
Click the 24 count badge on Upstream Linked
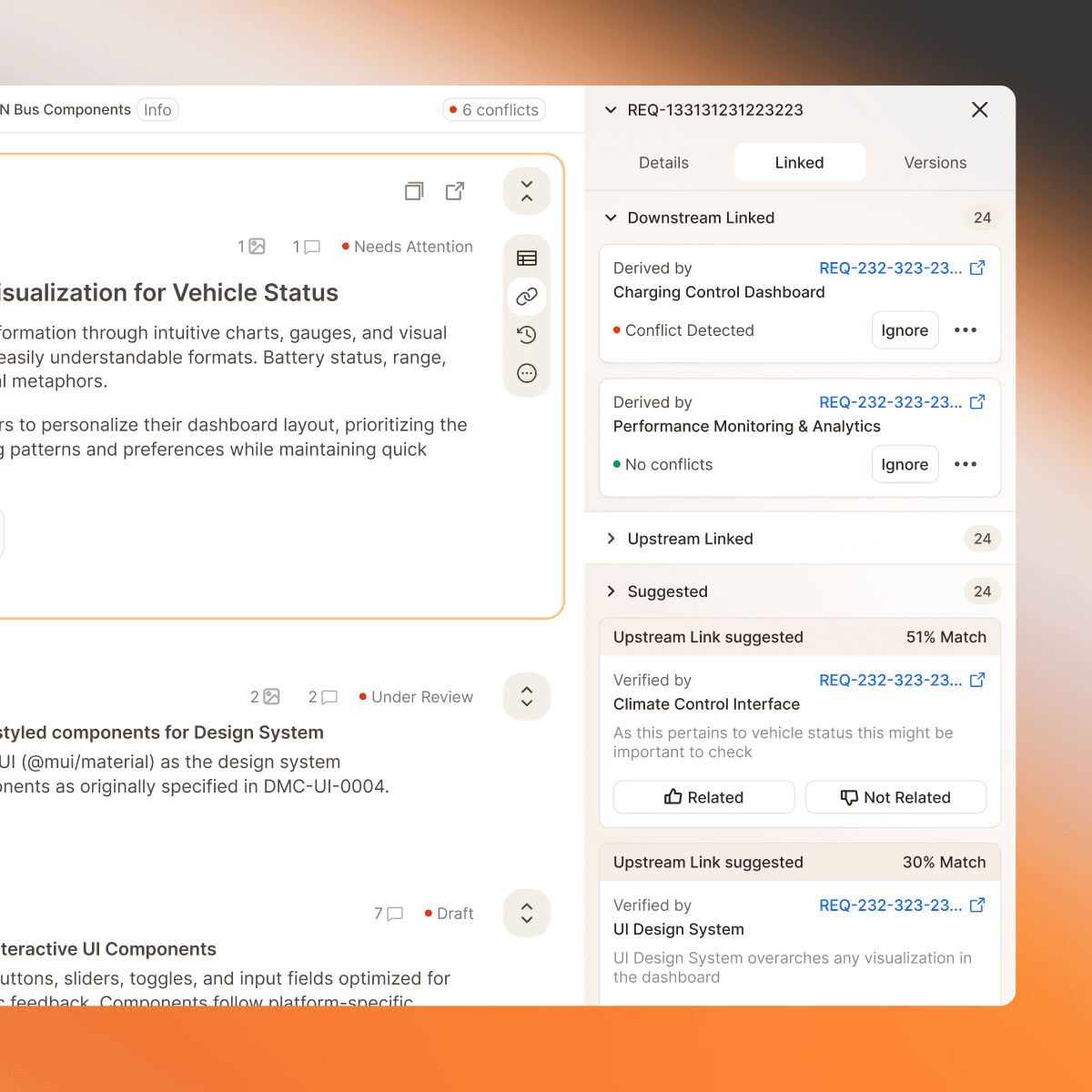pos(983,539)
